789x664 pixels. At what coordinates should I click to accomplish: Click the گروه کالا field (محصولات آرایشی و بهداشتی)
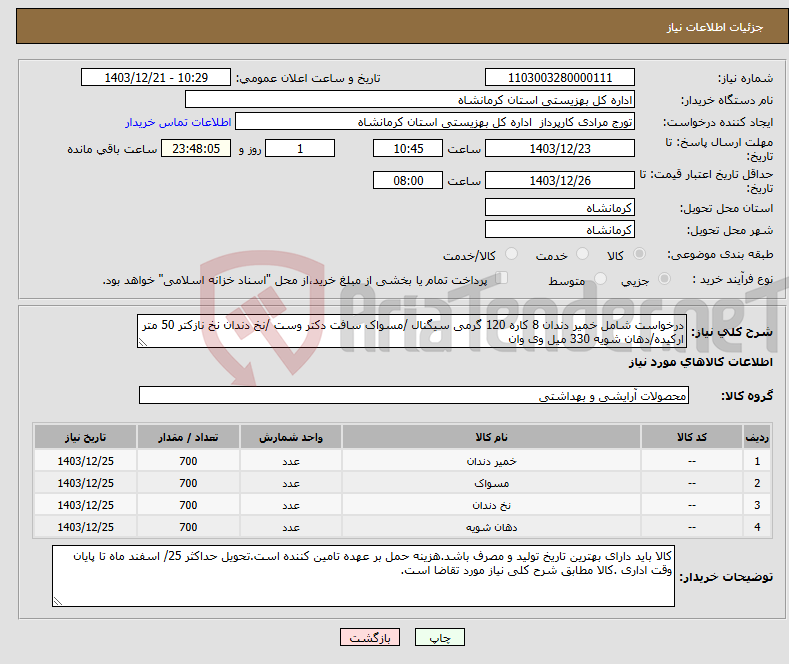tap(400, 396)
